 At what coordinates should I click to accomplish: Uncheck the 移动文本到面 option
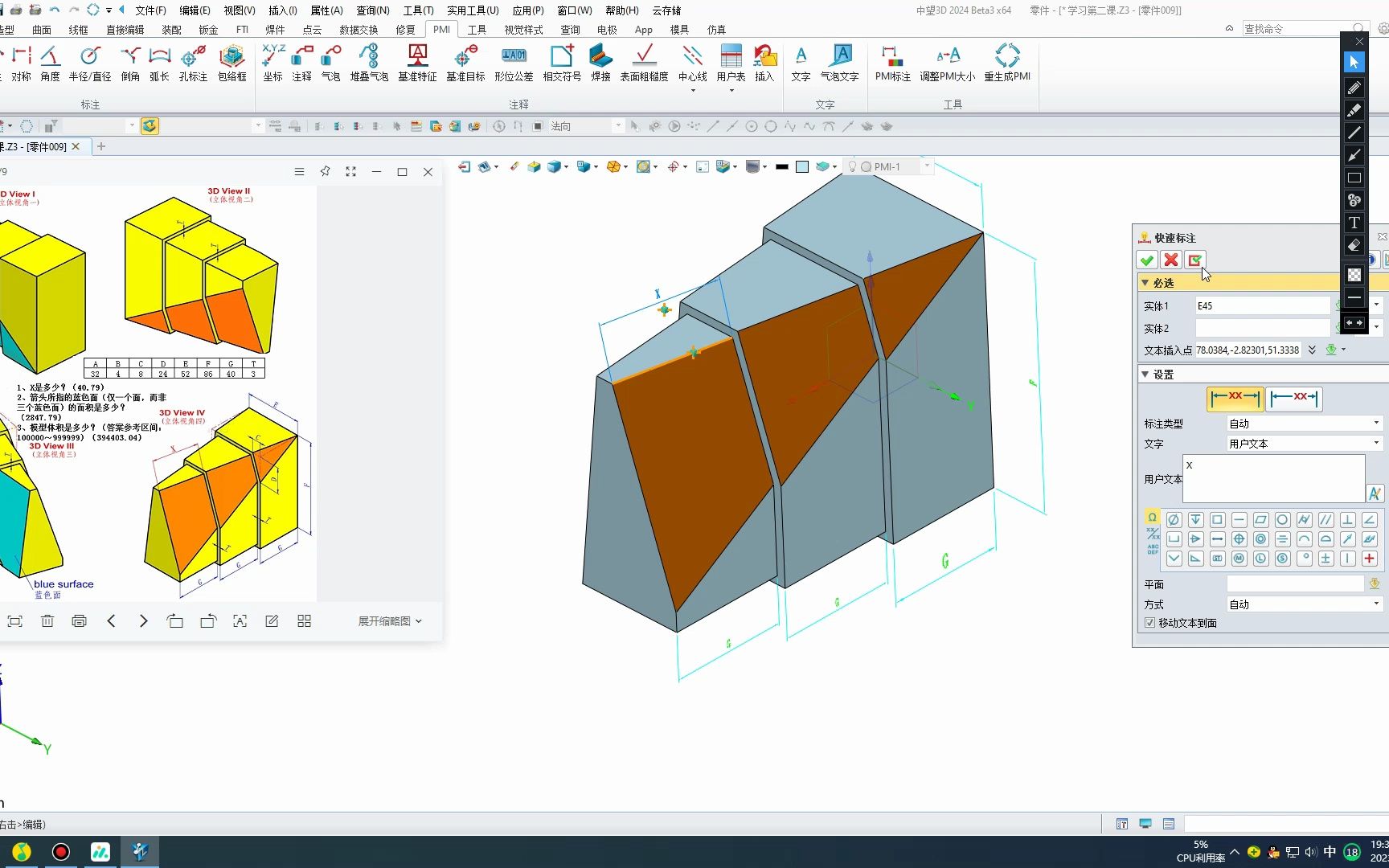pyautogui.click(x=1149, y=623)
